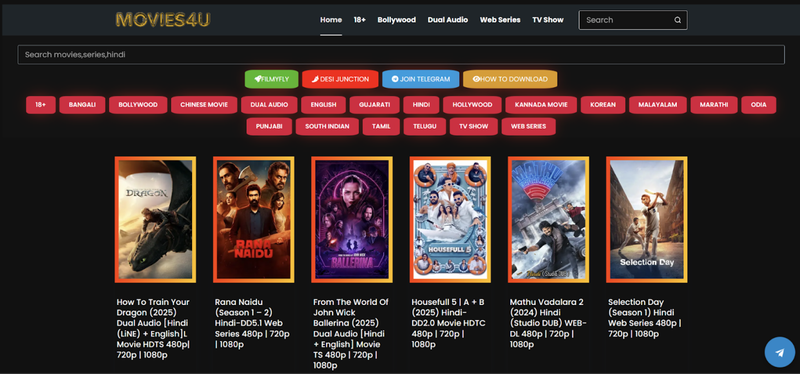Open the Housefull 5 poster
The width and height of the screenshot is (800, 374).
(450, 219)
